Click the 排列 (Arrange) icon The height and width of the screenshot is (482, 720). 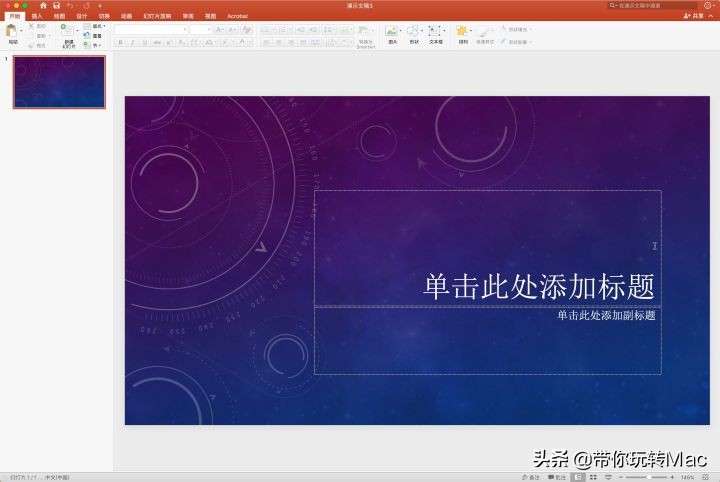click(462, 31)
